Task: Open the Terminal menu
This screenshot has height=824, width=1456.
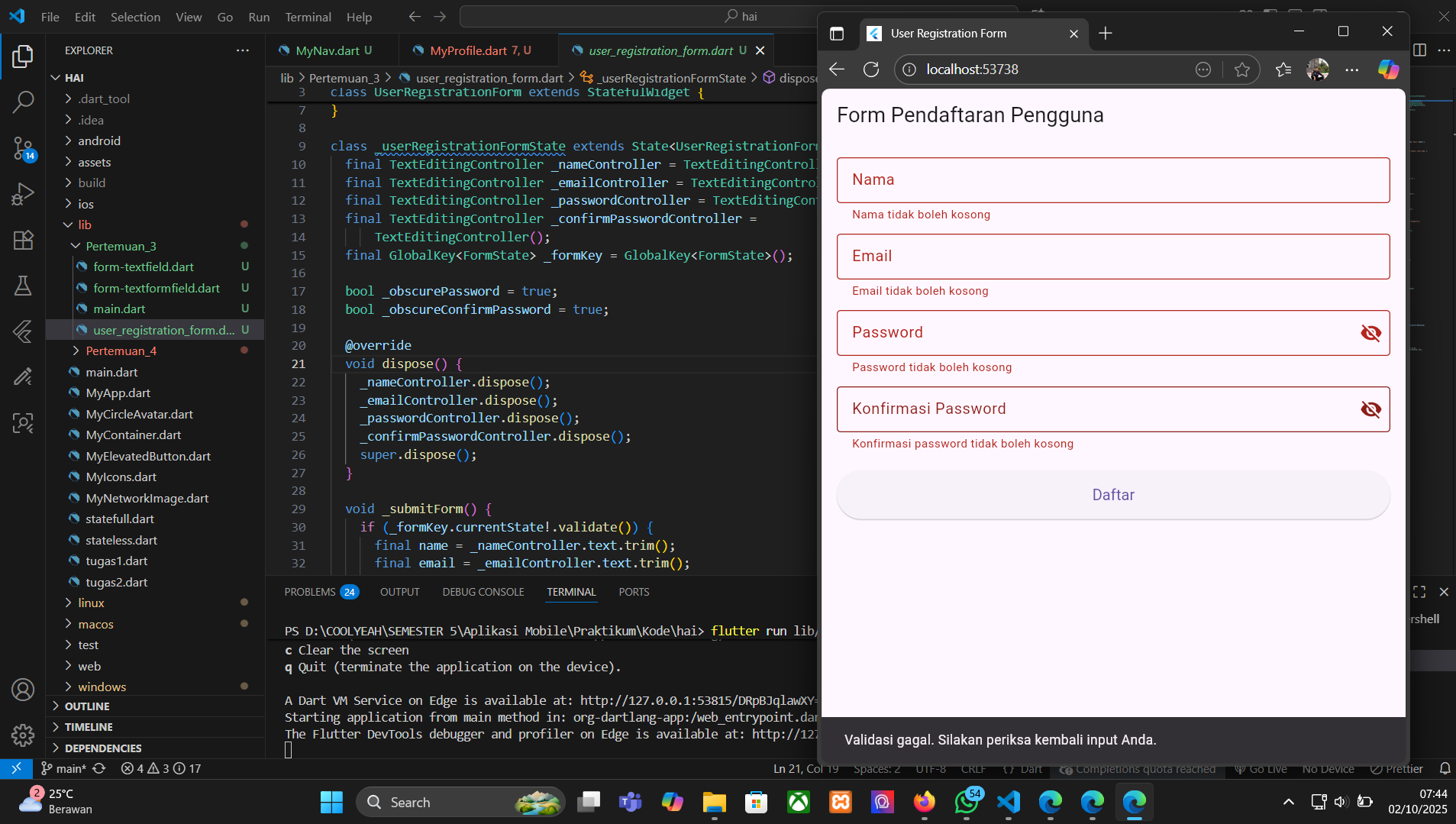Action: click(x=308, y=17)
